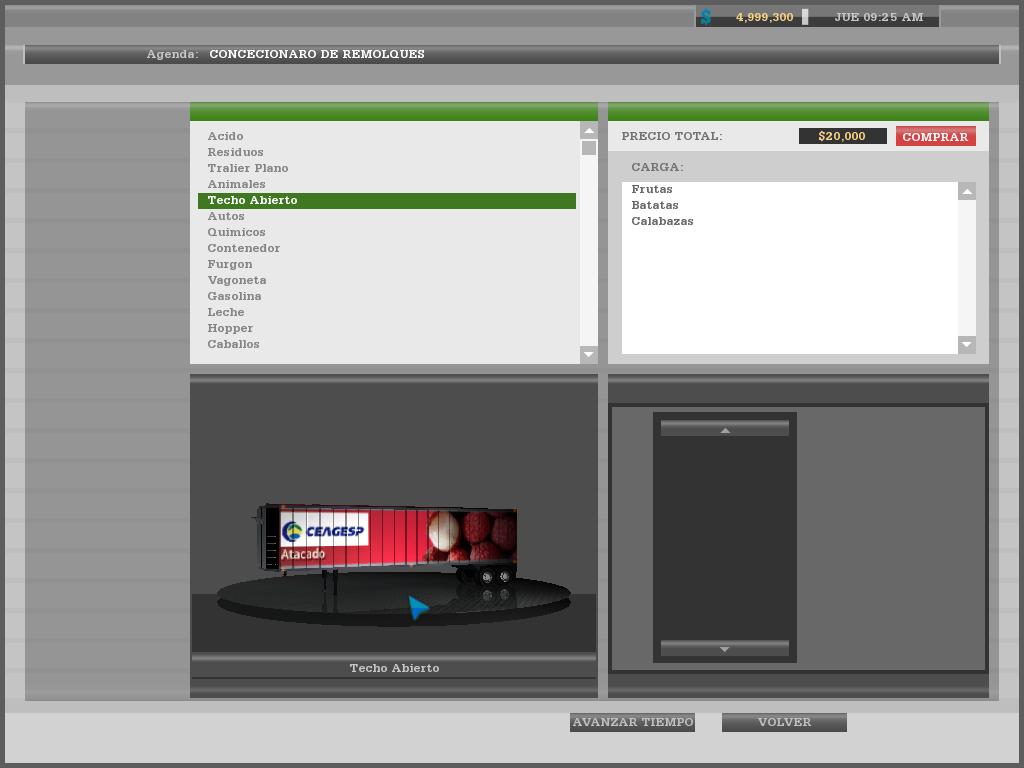
Task: Choose Residuos from the trailer list
Action: coord(235,152)
